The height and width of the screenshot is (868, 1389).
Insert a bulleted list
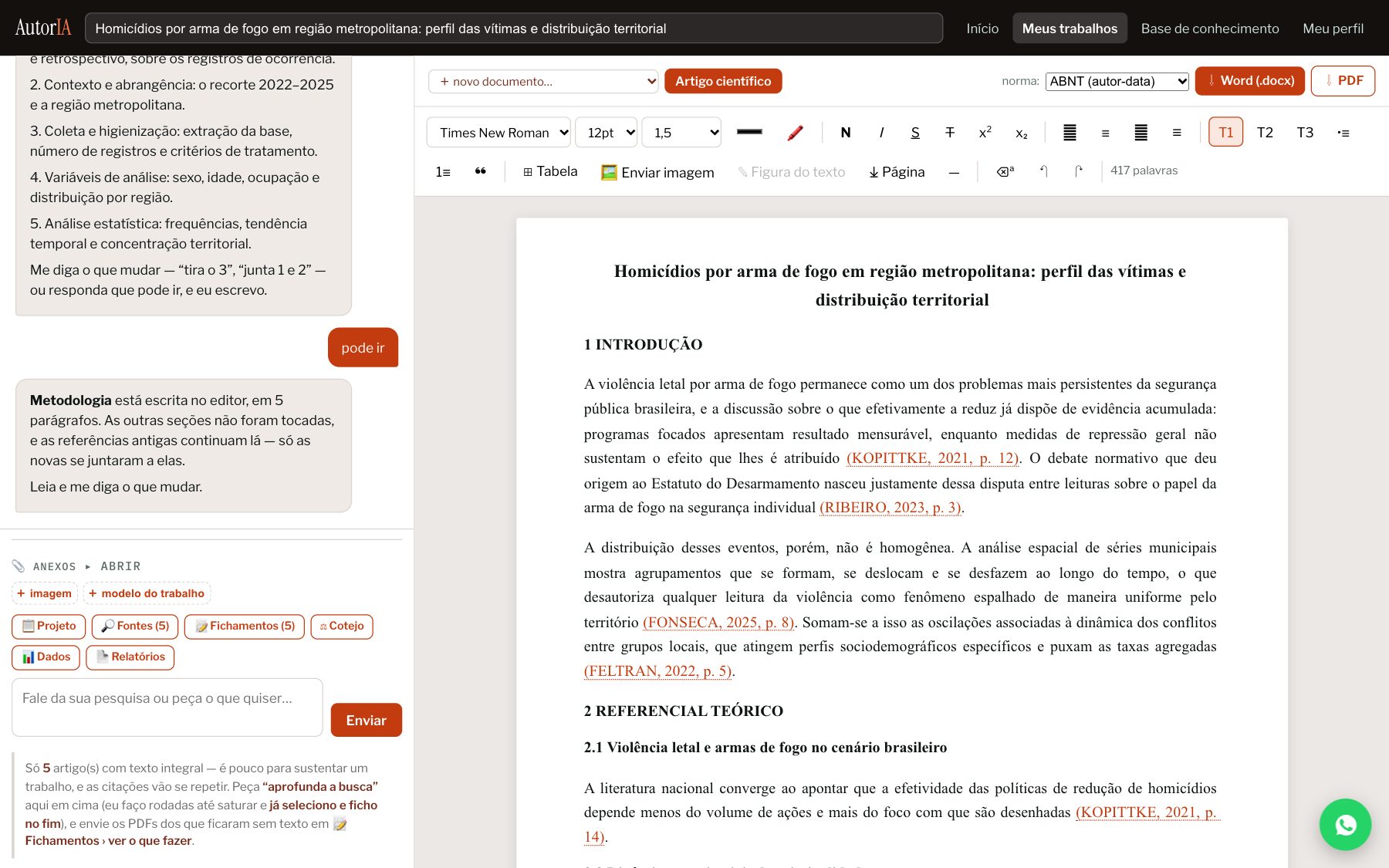pos(1343,133)
